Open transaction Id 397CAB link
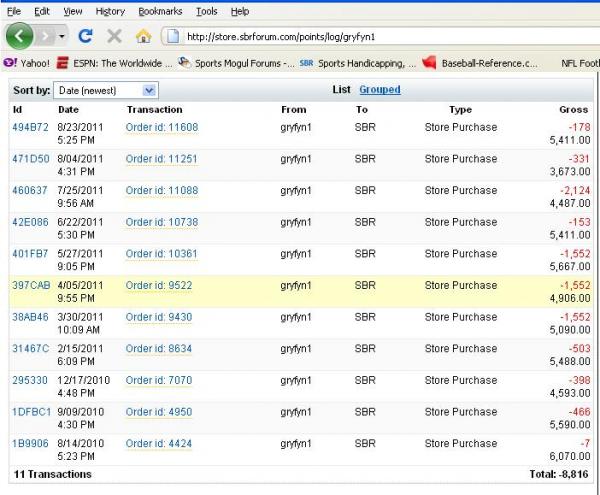Viewport: 600px width, 495px height. click(x=31, y=285)
